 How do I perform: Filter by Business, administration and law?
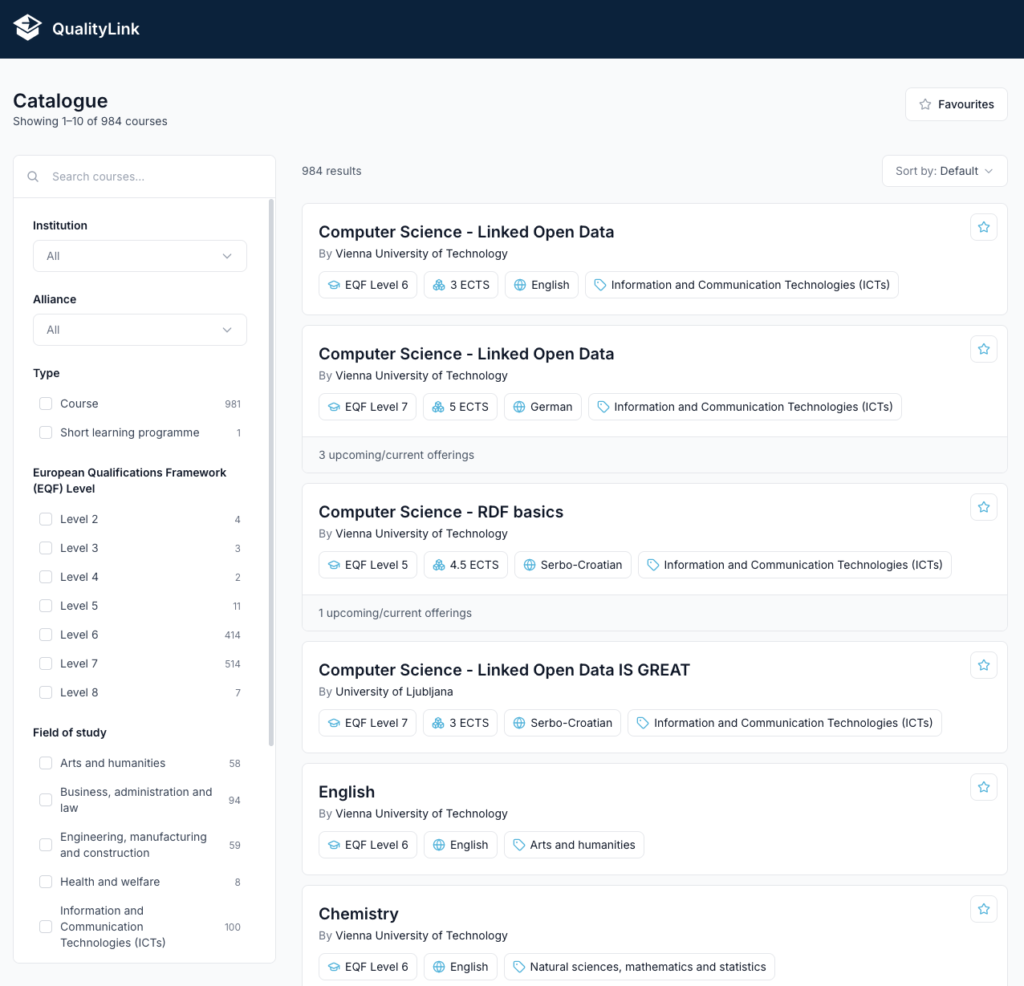(x=46, y=800)
